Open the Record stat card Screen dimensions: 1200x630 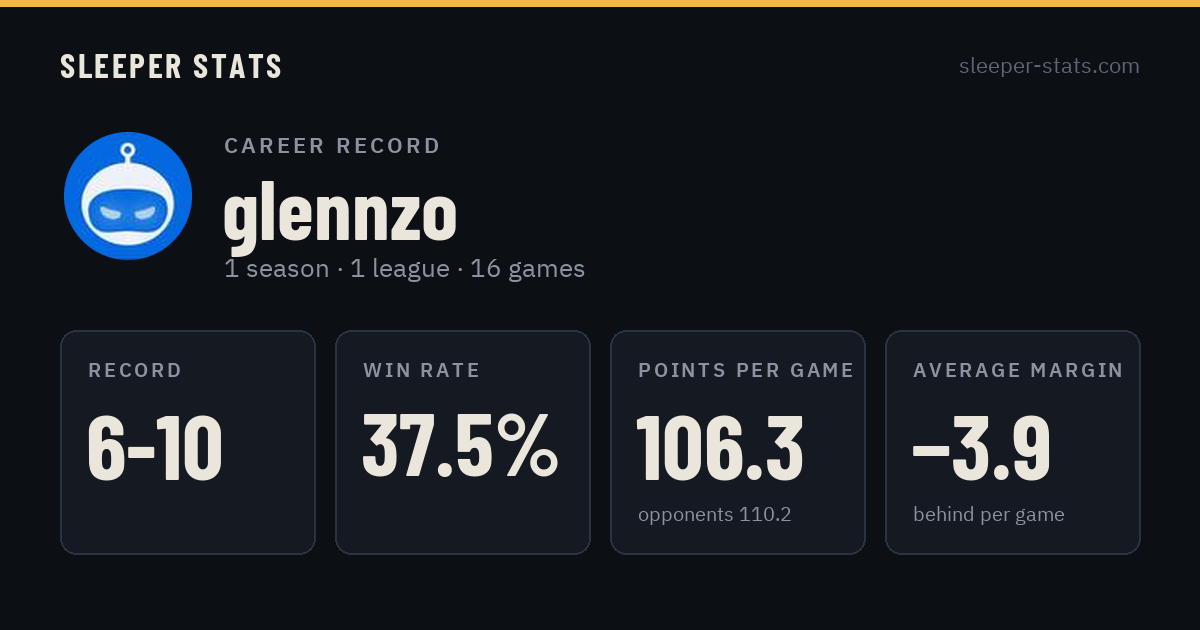coord(188,442)
